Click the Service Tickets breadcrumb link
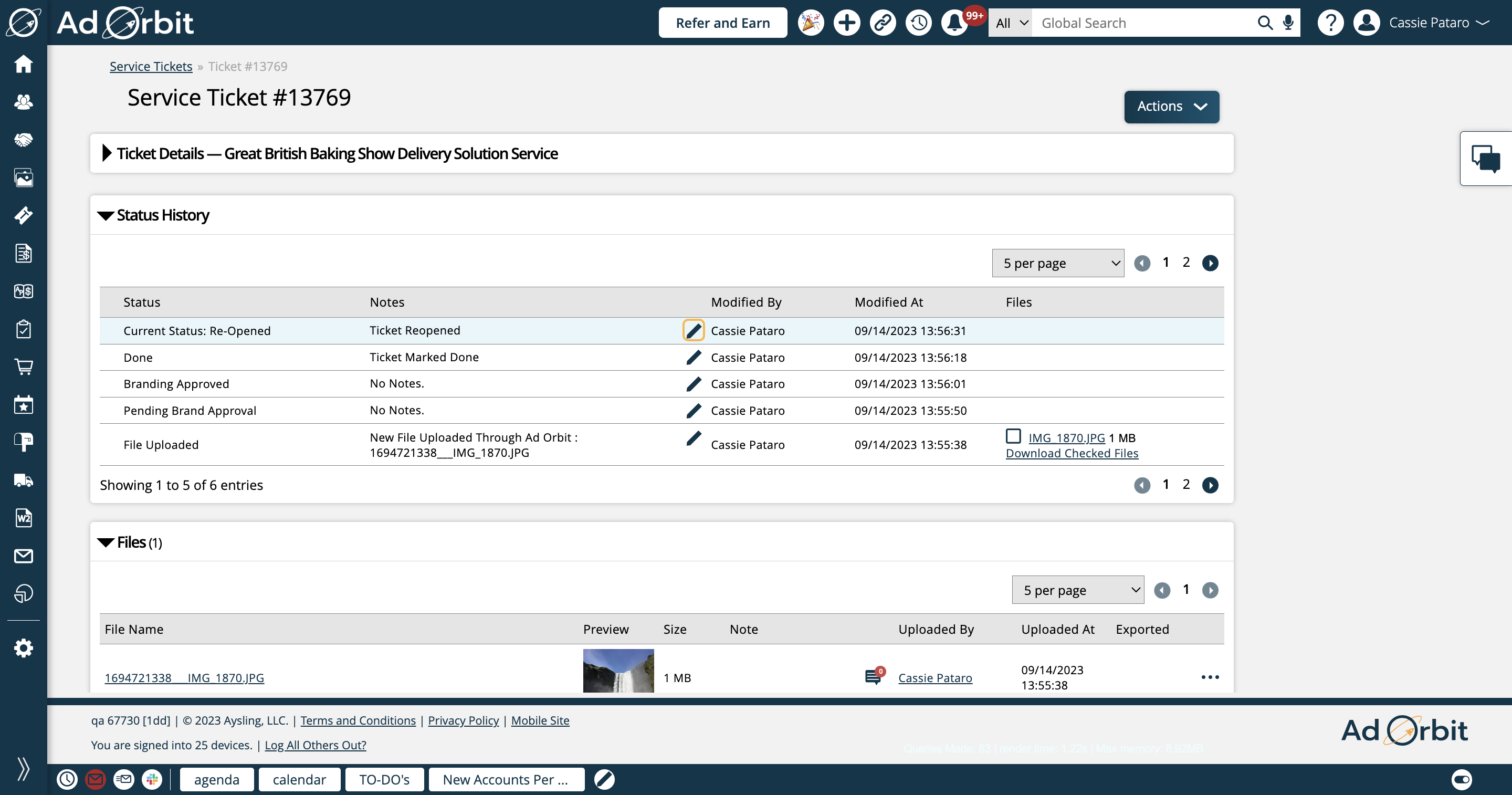Image resolution: width=1512 pixels, height=795 pixels. (152, 66)
